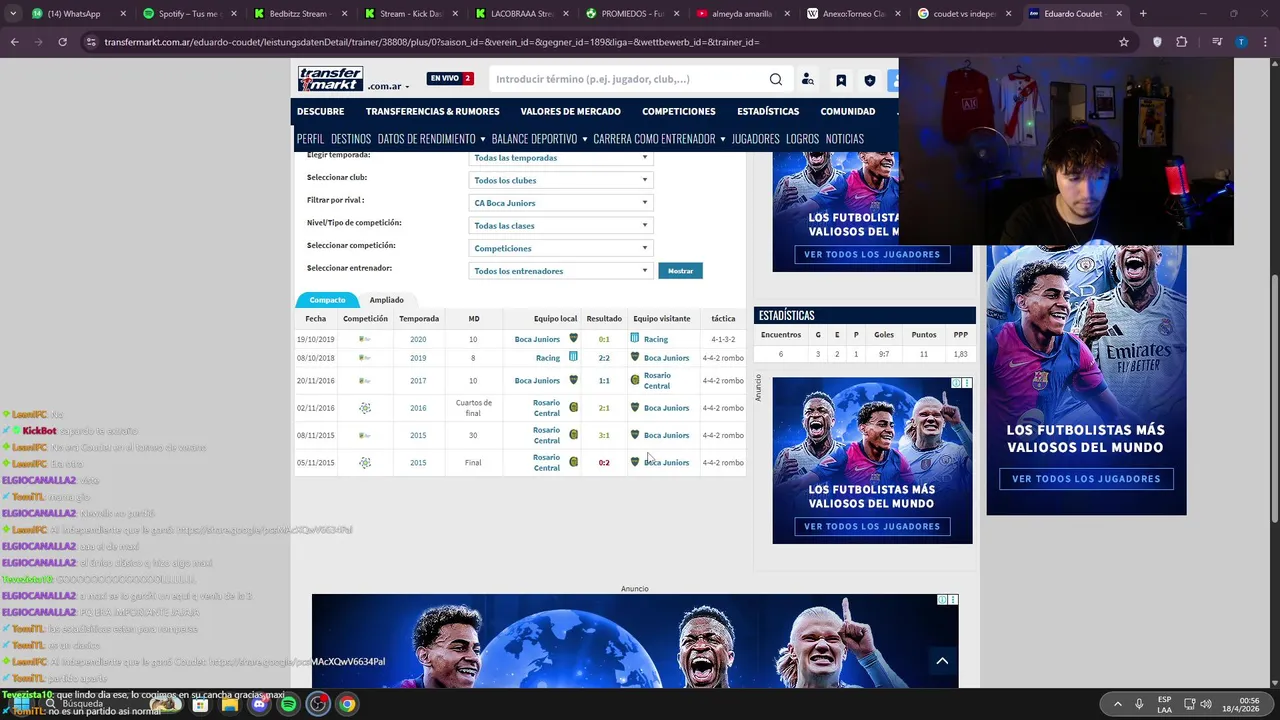
Task: Open season 2020 link
Action: (418, 339)
